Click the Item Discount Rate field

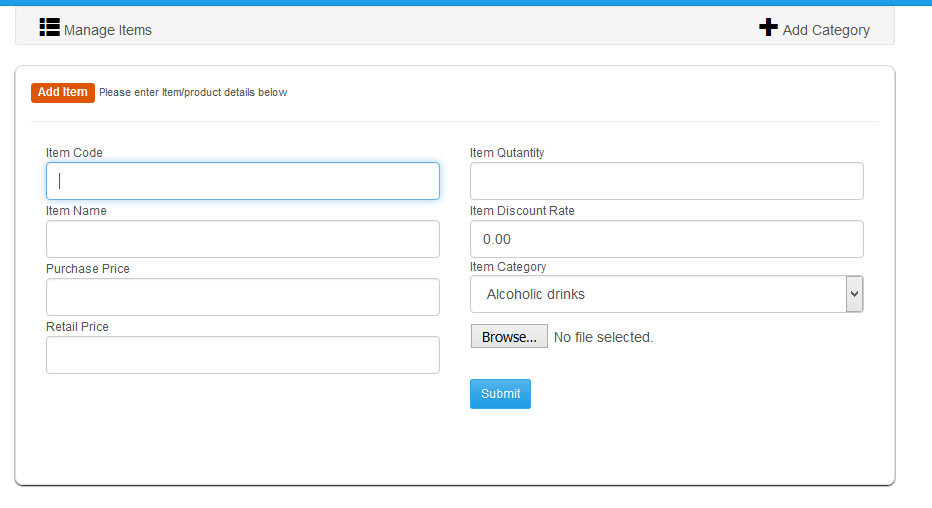[x=666, y=239]
